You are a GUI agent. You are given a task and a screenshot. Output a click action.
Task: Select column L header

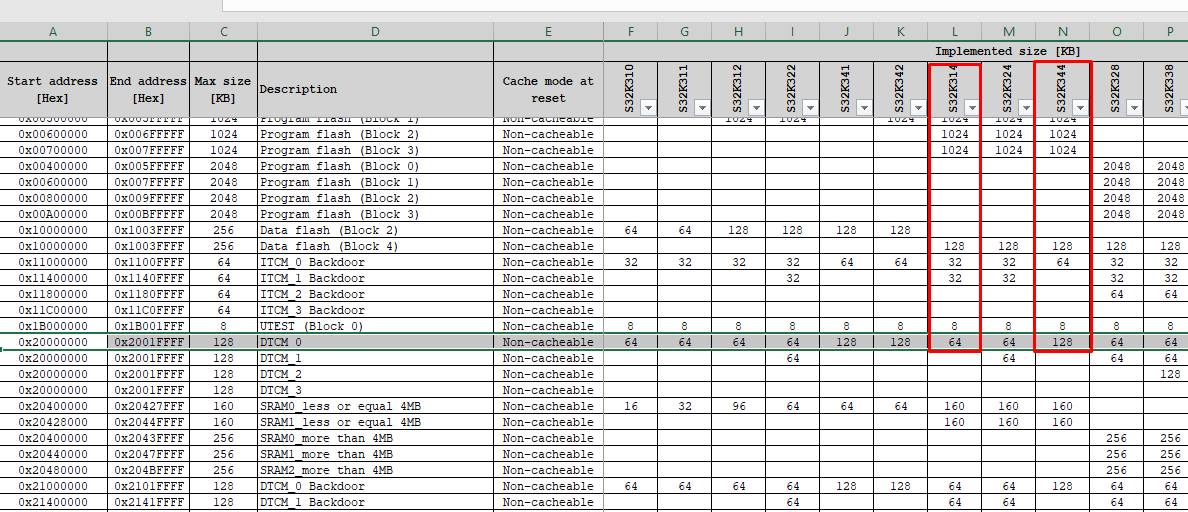coord(955,32)
